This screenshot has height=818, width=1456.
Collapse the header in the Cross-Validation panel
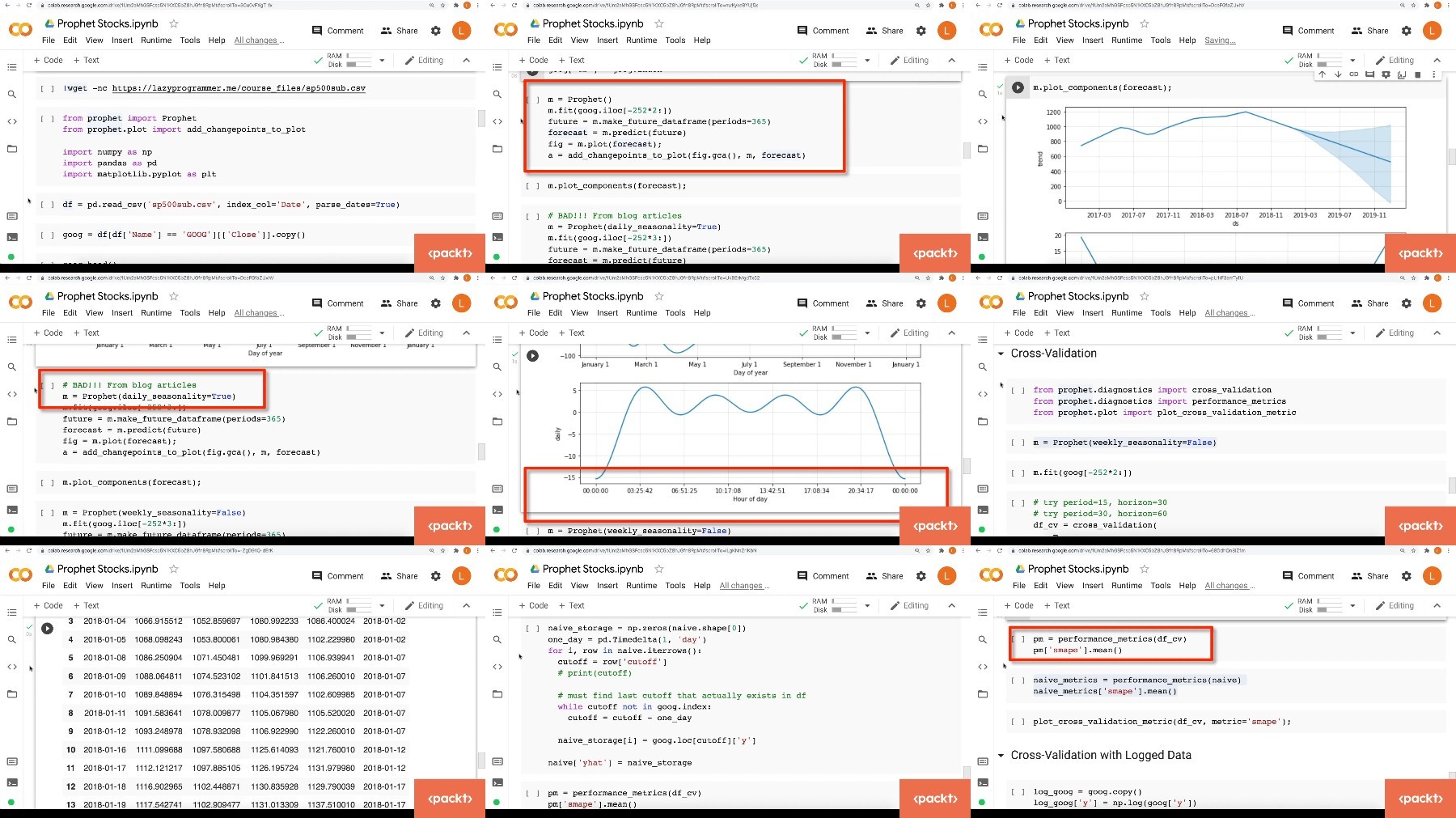(1437, 333)
